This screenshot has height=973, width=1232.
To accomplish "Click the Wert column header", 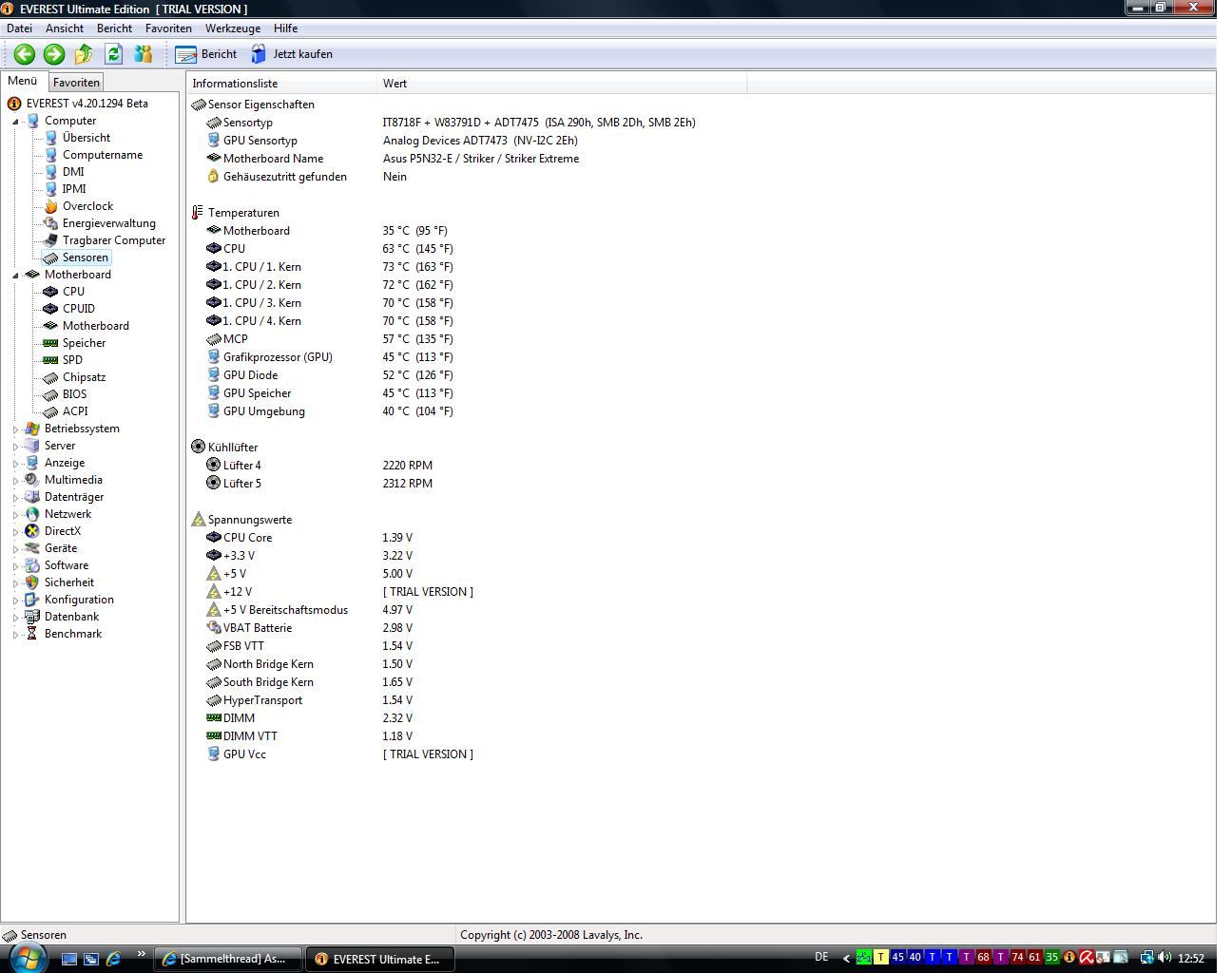I will 562,84.
